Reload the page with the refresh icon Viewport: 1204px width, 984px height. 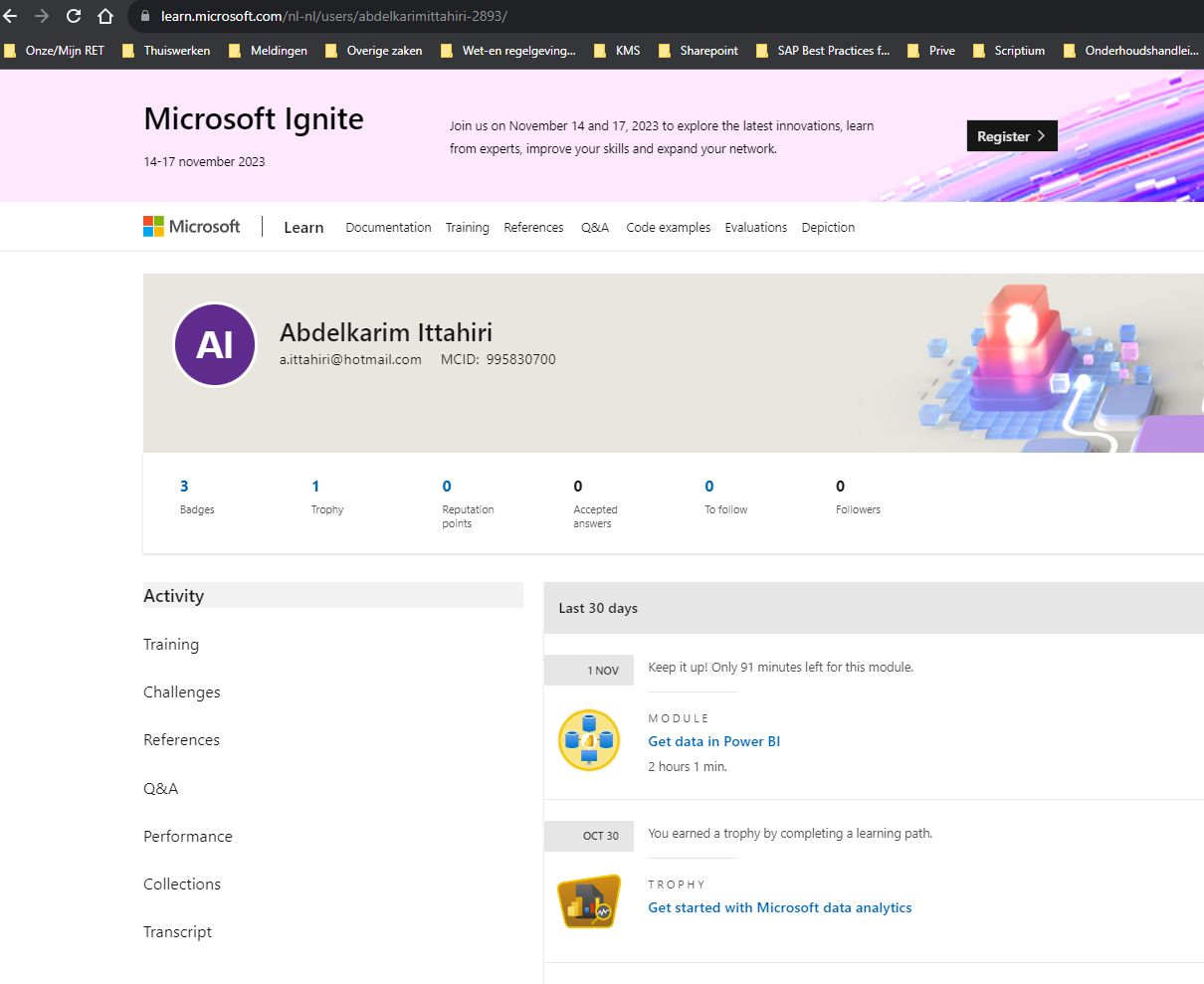pyautogui.click(x=74, y=16)
